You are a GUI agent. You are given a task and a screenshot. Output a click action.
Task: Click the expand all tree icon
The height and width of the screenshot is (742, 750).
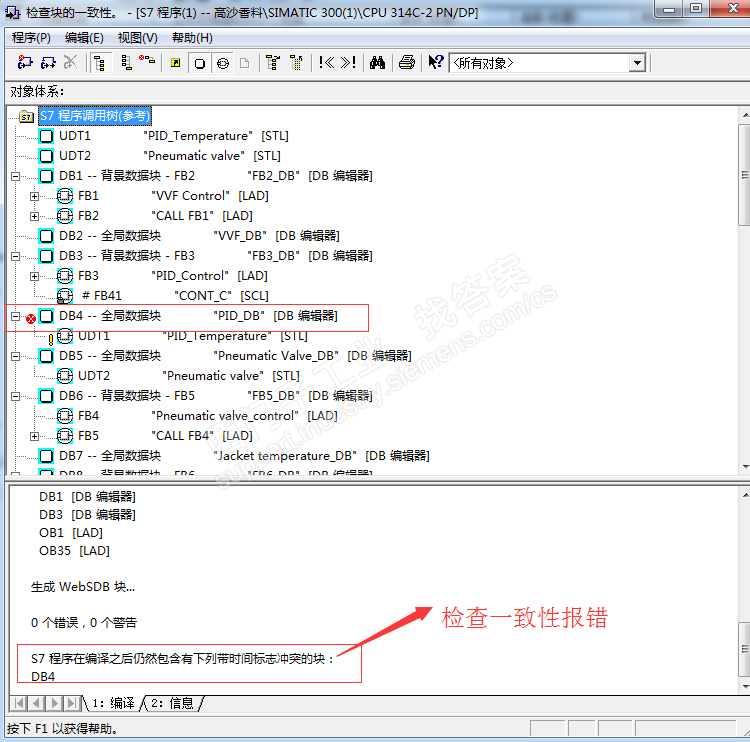pyautogui.click(x=273, y=63)
